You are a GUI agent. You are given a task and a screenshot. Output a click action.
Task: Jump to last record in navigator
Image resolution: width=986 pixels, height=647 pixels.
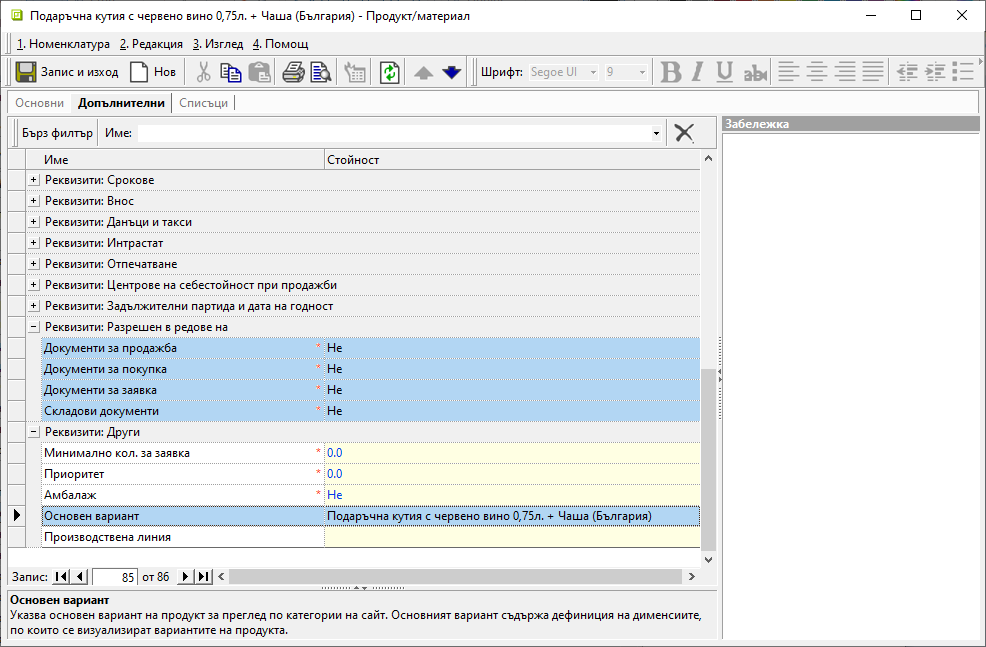click(203, 577)
